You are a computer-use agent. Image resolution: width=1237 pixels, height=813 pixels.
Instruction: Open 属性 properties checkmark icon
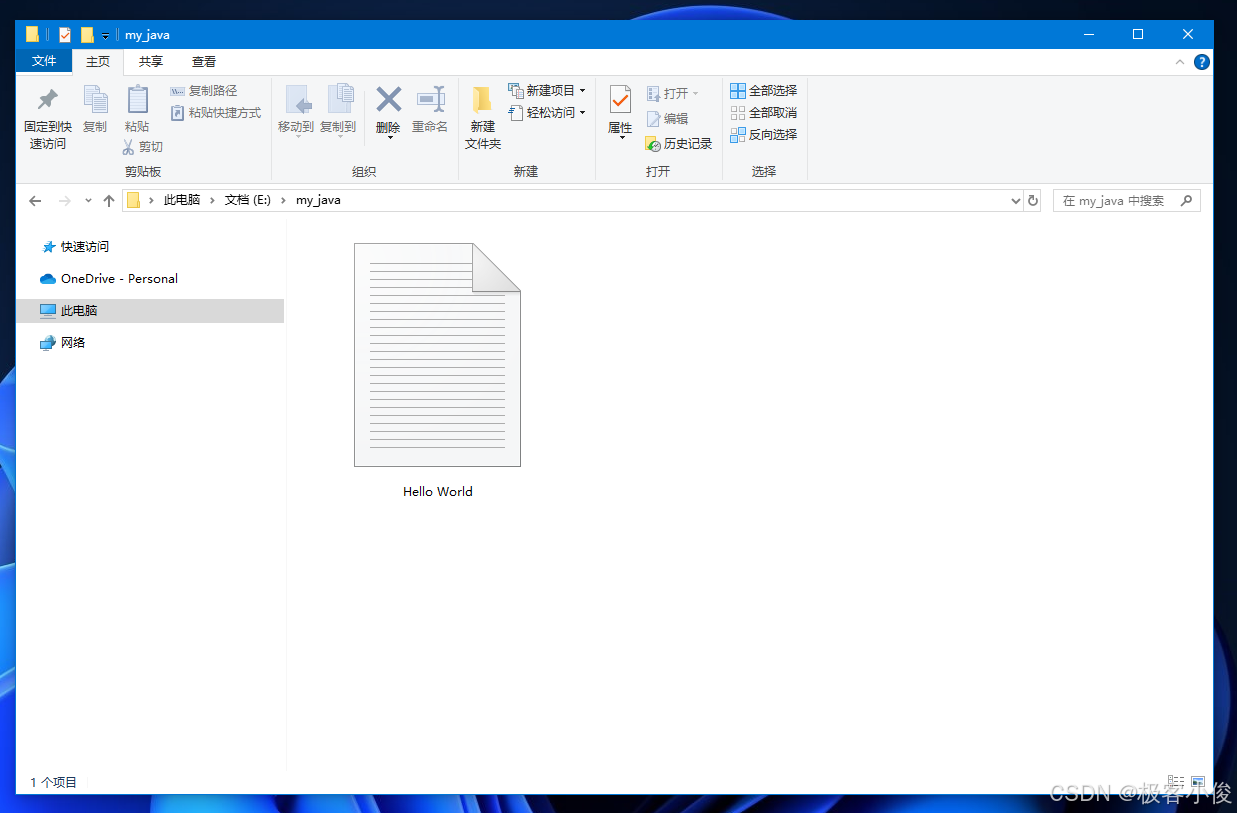coord(620,100)
